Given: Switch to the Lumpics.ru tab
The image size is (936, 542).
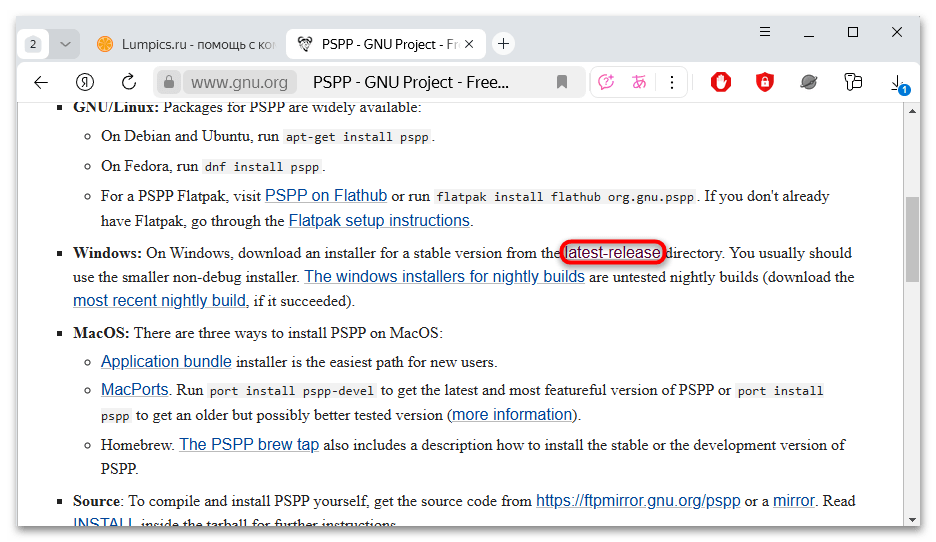Looking at the screenshot, I should 185,44.
